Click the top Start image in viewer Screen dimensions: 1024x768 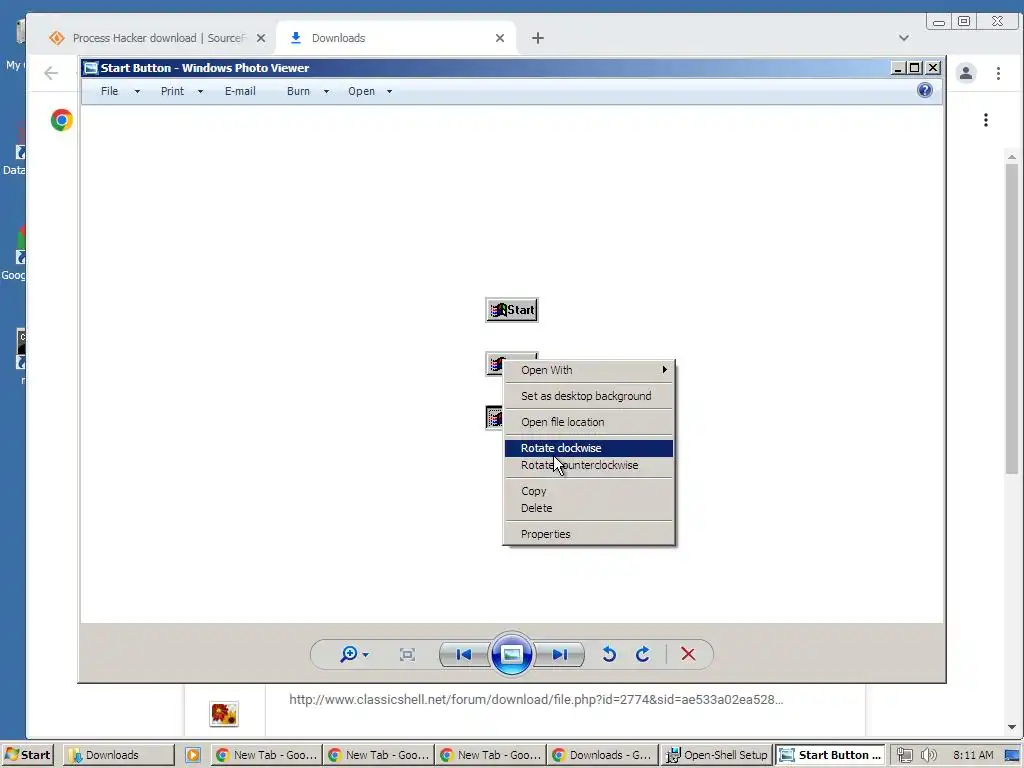(512, 310)
